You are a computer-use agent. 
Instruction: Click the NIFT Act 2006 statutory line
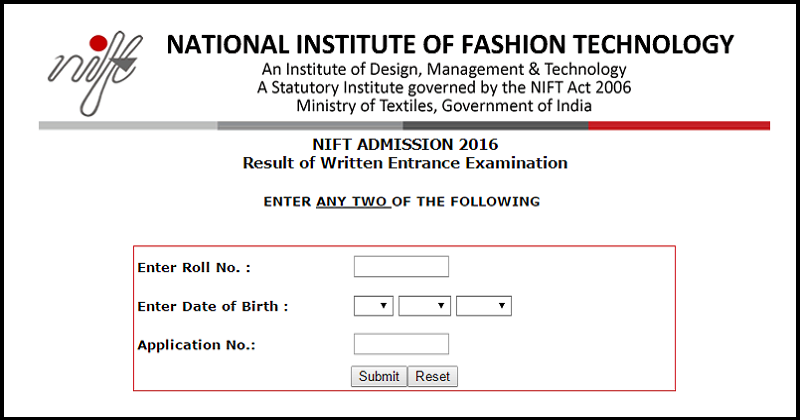[x=444, y=87]
